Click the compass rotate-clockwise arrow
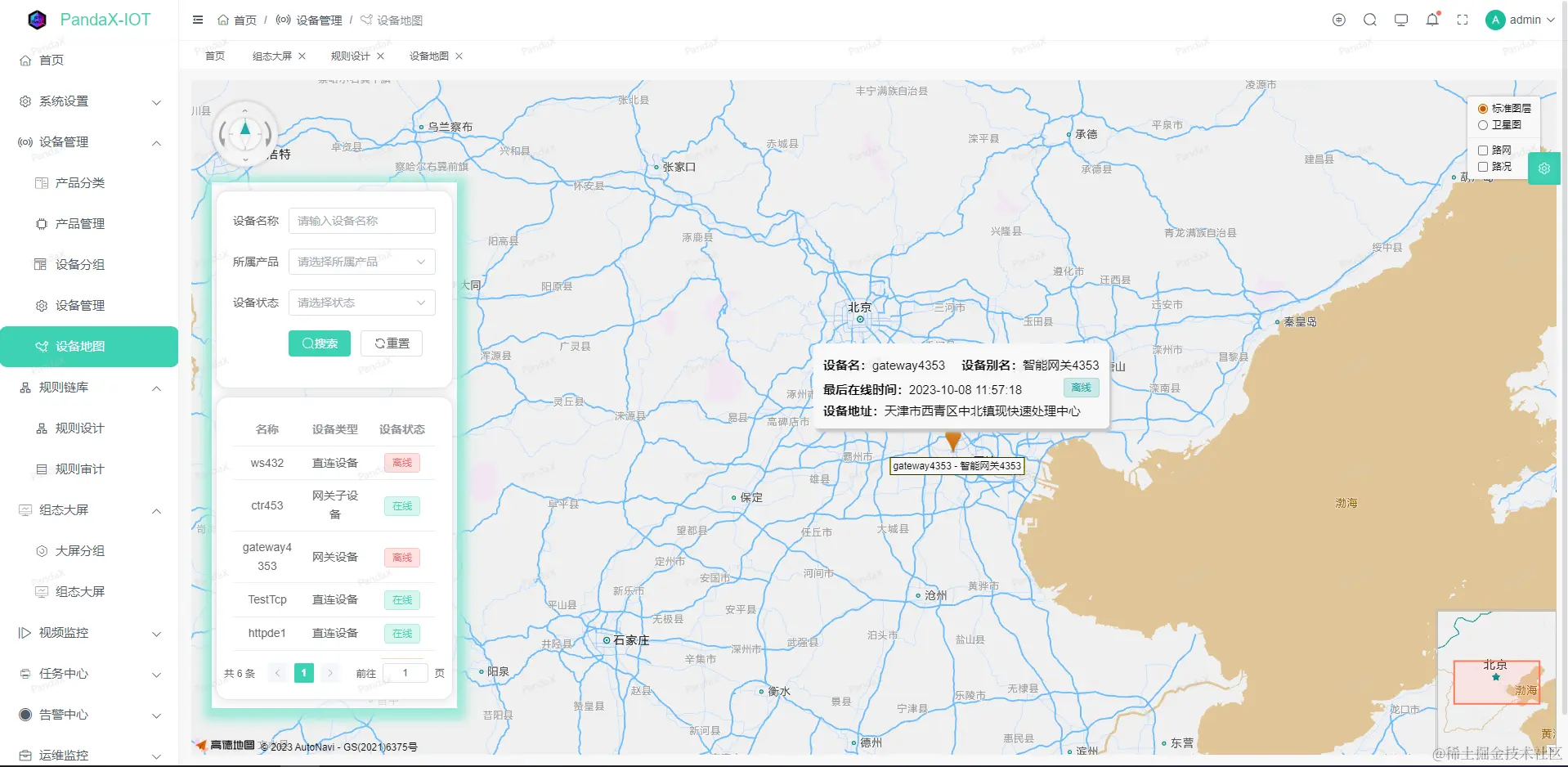This screenshot has width=1568, height=767. [x=267, y=132]
